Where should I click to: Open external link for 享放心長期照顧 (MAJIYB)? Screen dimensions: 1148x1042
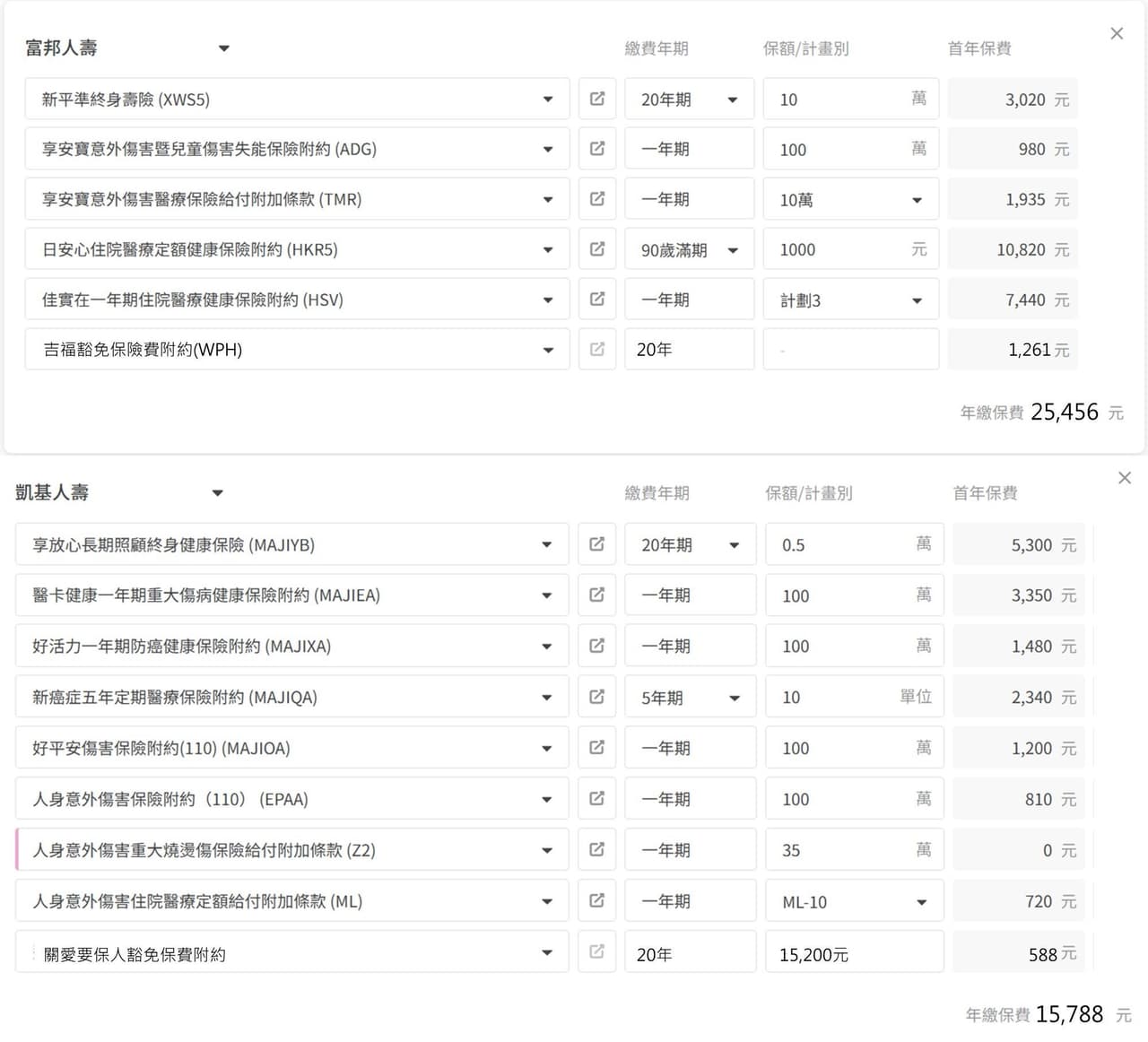pyautogui.click(x=596, y=544)
